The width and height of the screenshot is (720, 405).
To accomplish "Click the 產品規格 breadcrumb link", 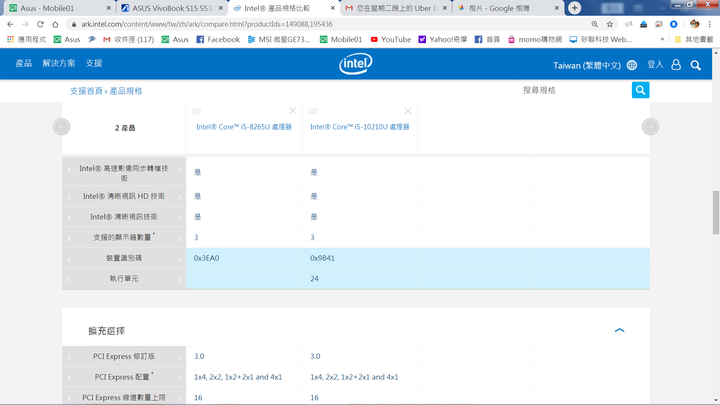I will coord(126,91).
